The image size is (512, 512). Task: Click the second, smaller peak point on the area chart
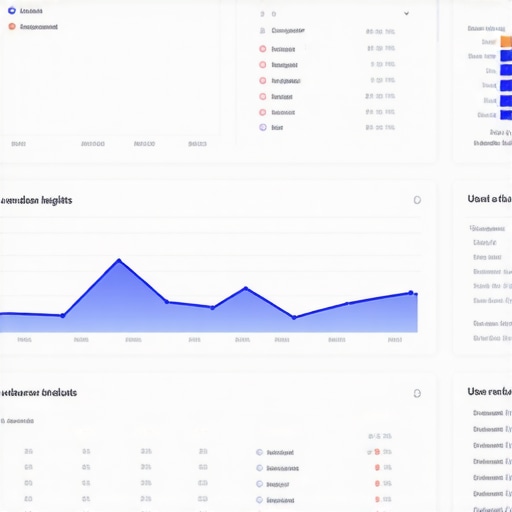pos(246,288)
